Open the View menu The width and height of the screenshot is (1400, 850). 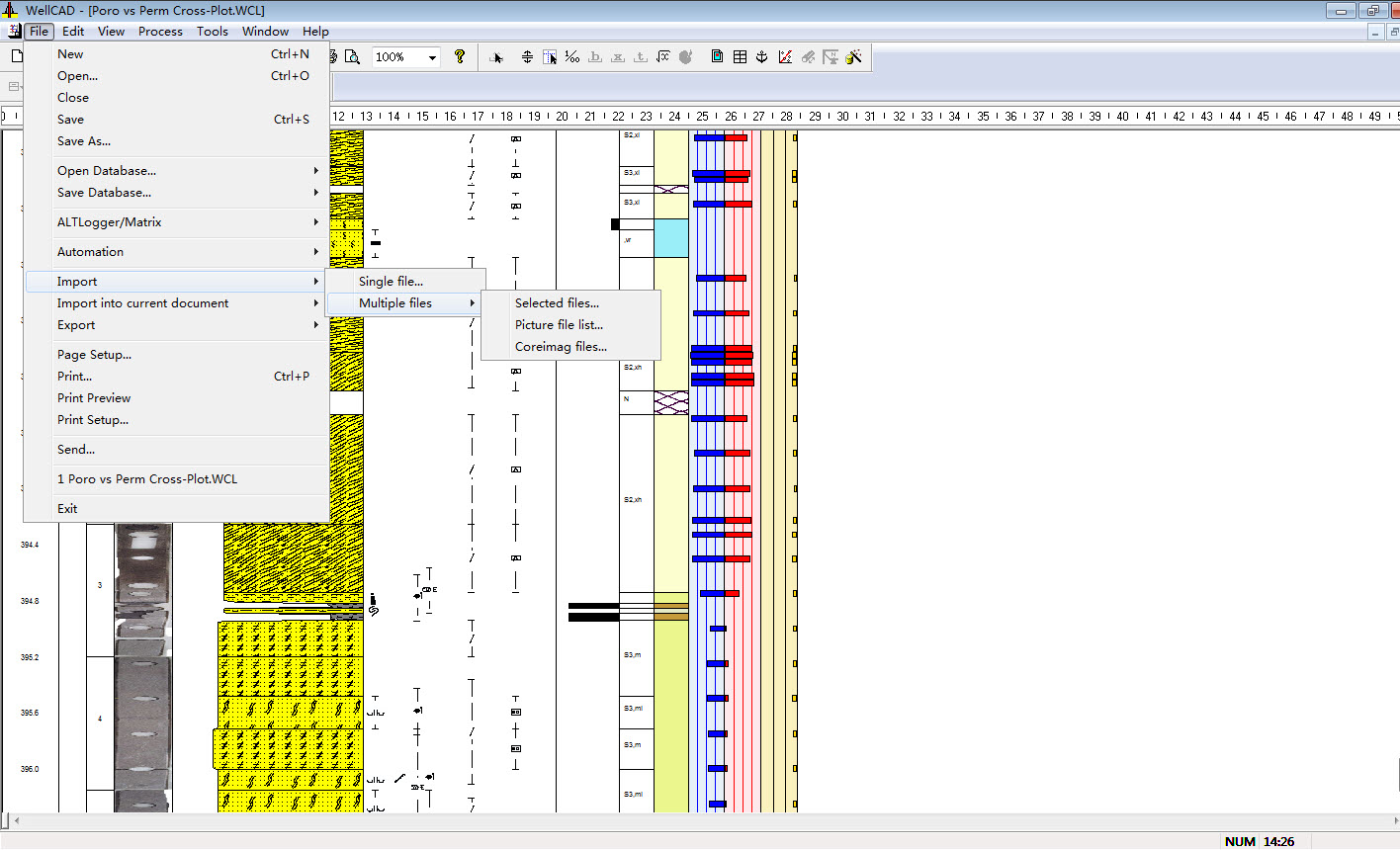pyautogui.click(x=111, y=31)
